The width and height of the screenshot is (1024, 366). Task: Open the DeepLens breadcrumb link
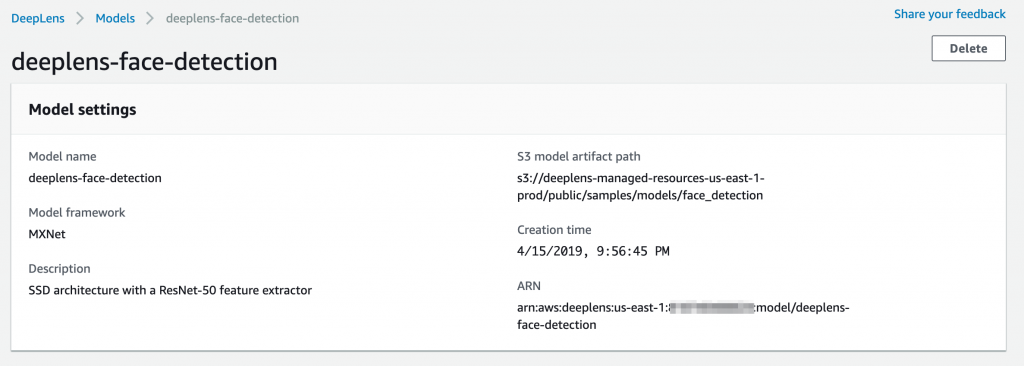(38, 18)
